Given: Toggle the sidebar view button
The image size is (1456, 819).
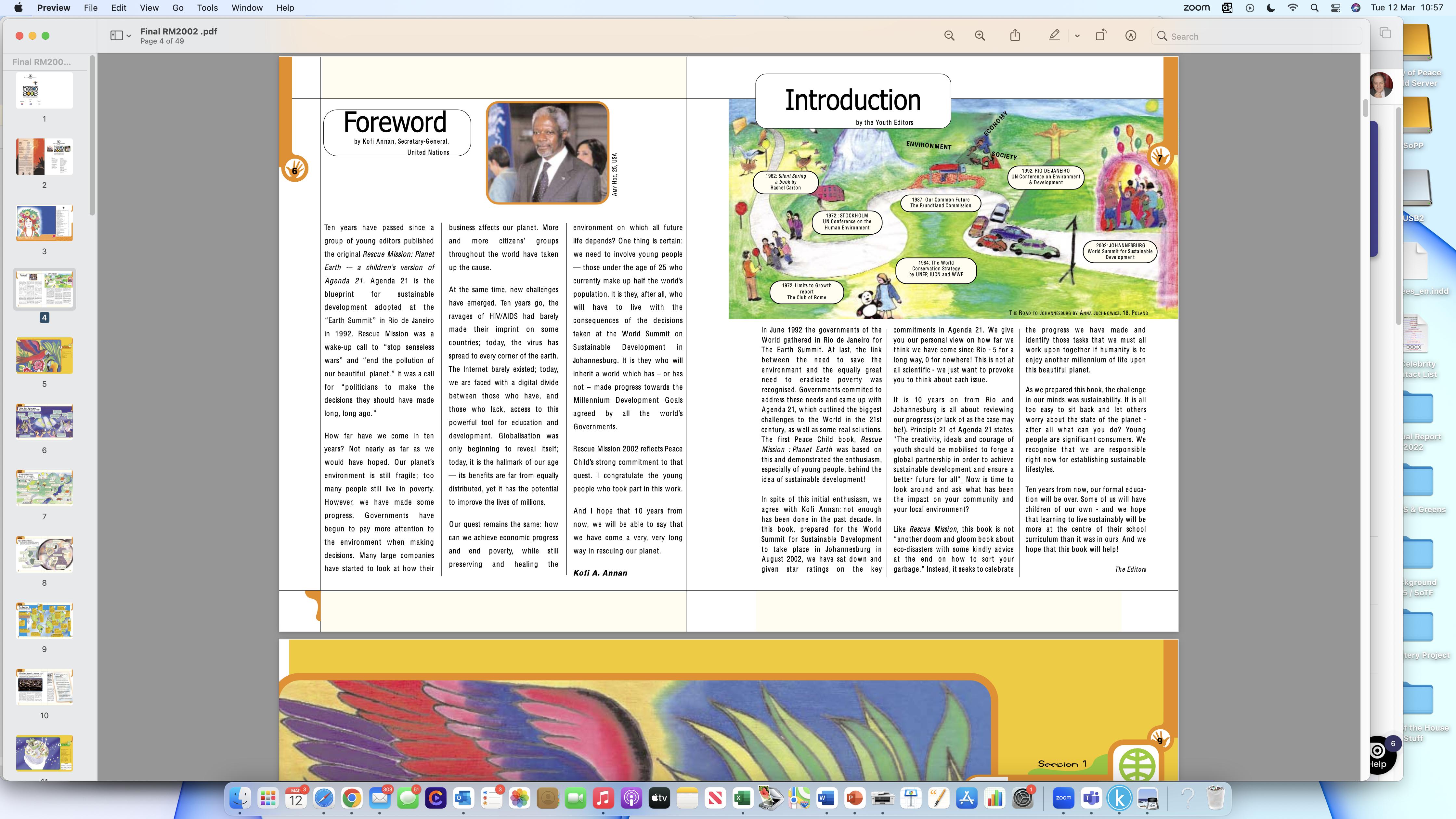Looking at the screenshot, I should [116, 36].
